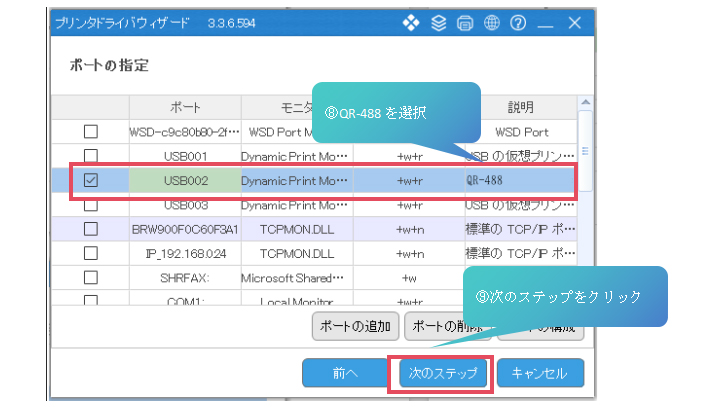726x407 pixels.
Task: Check the IP_192.168.0.24 port checkbox
Action: pyautogui.click(x=91, y=253)
